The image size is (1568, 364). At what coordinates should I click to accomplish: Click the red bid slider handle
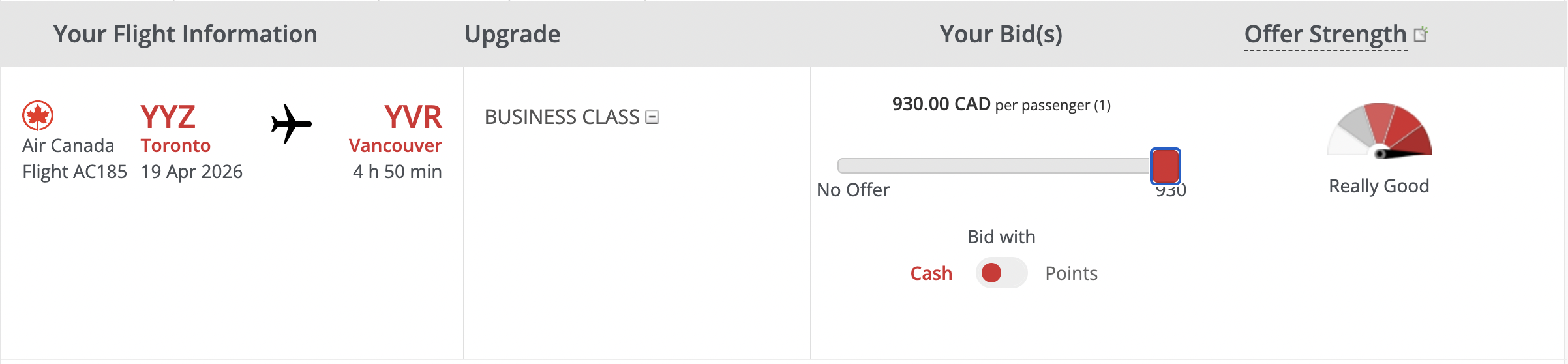point(1165,166)
